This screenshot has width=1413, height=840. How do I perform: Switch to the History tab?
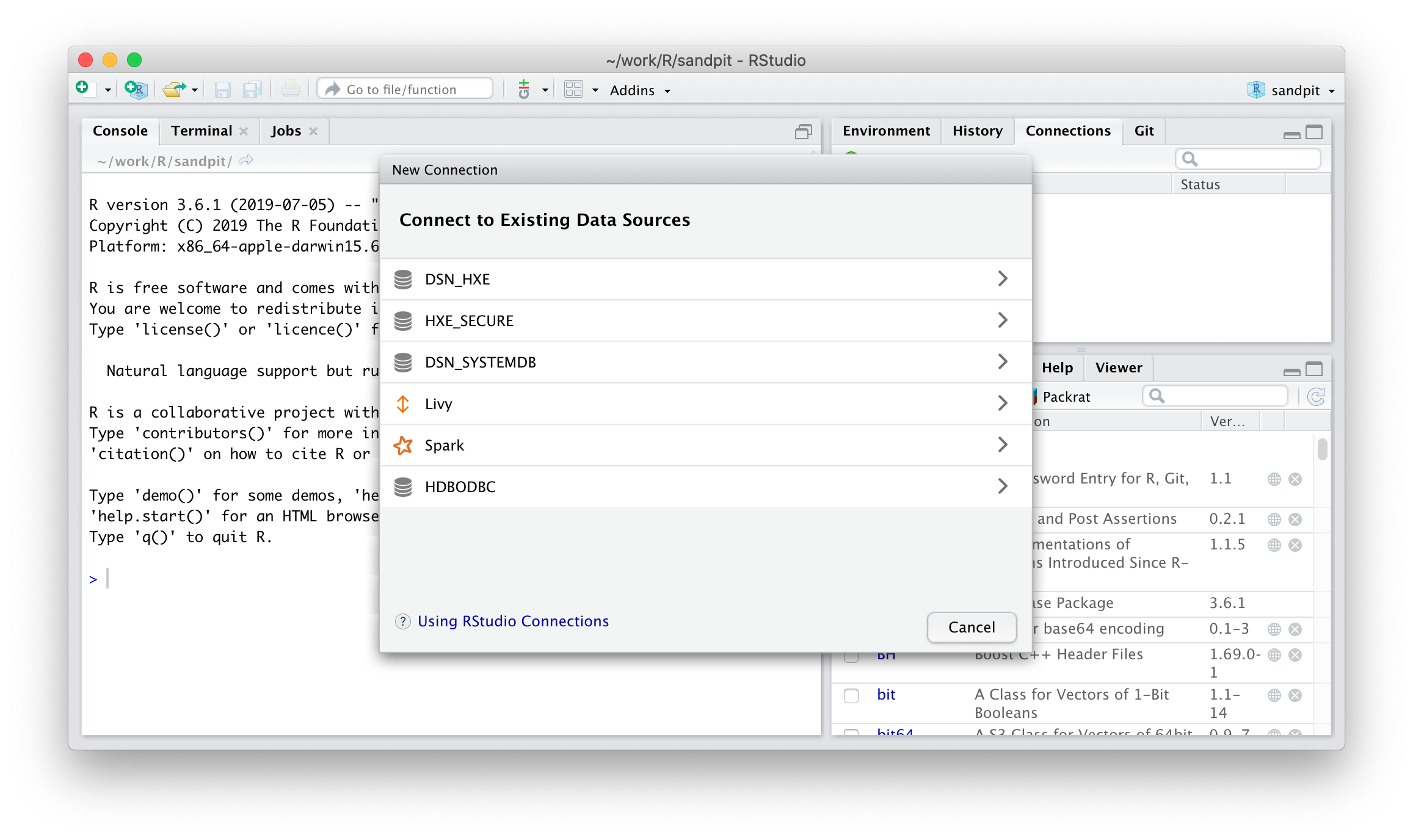(977, 131)
